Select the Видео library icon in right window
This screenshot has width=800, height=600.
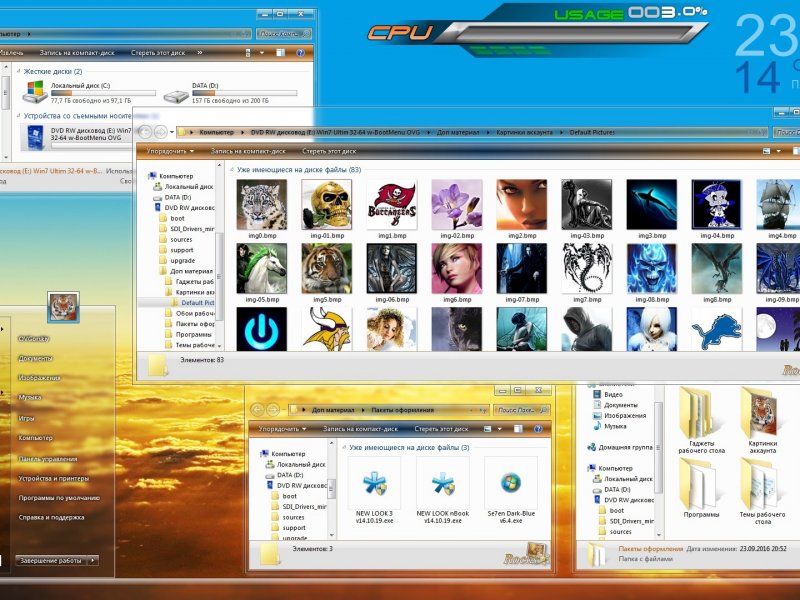tap(596, 394)
